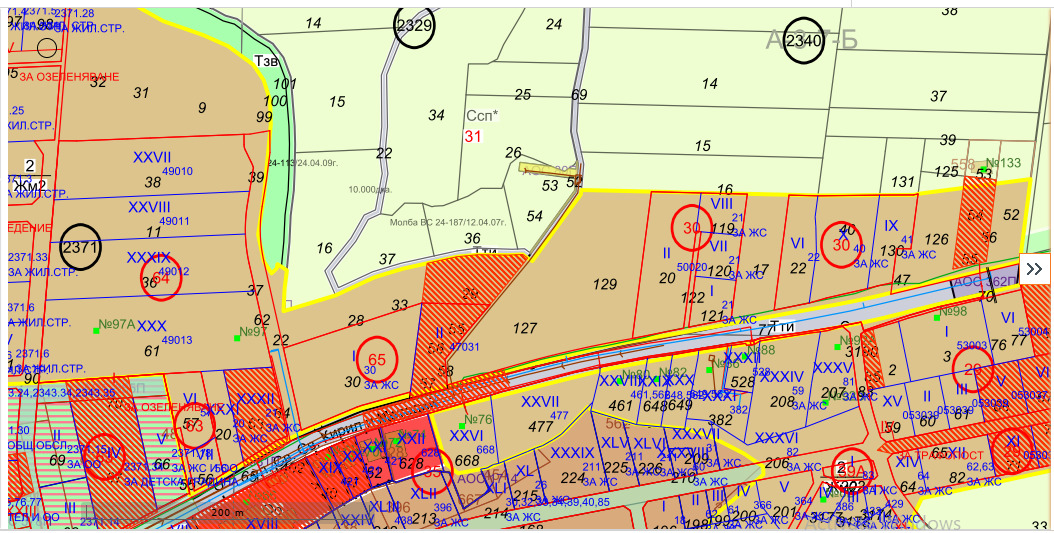Click the green strip labeled Тзв
1054x533 pixels.
coord(267,61)
